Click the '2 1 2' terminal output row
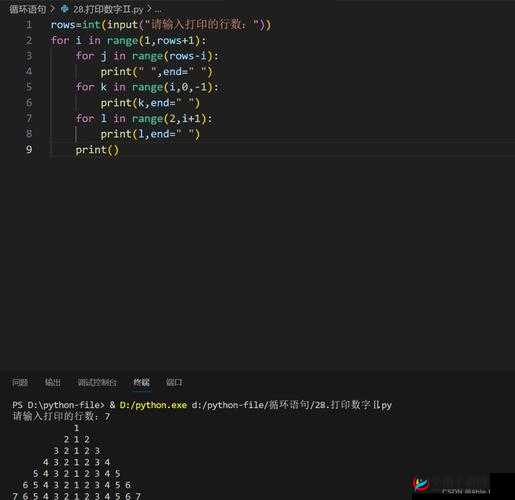515x500 pixels. (77, 439)
